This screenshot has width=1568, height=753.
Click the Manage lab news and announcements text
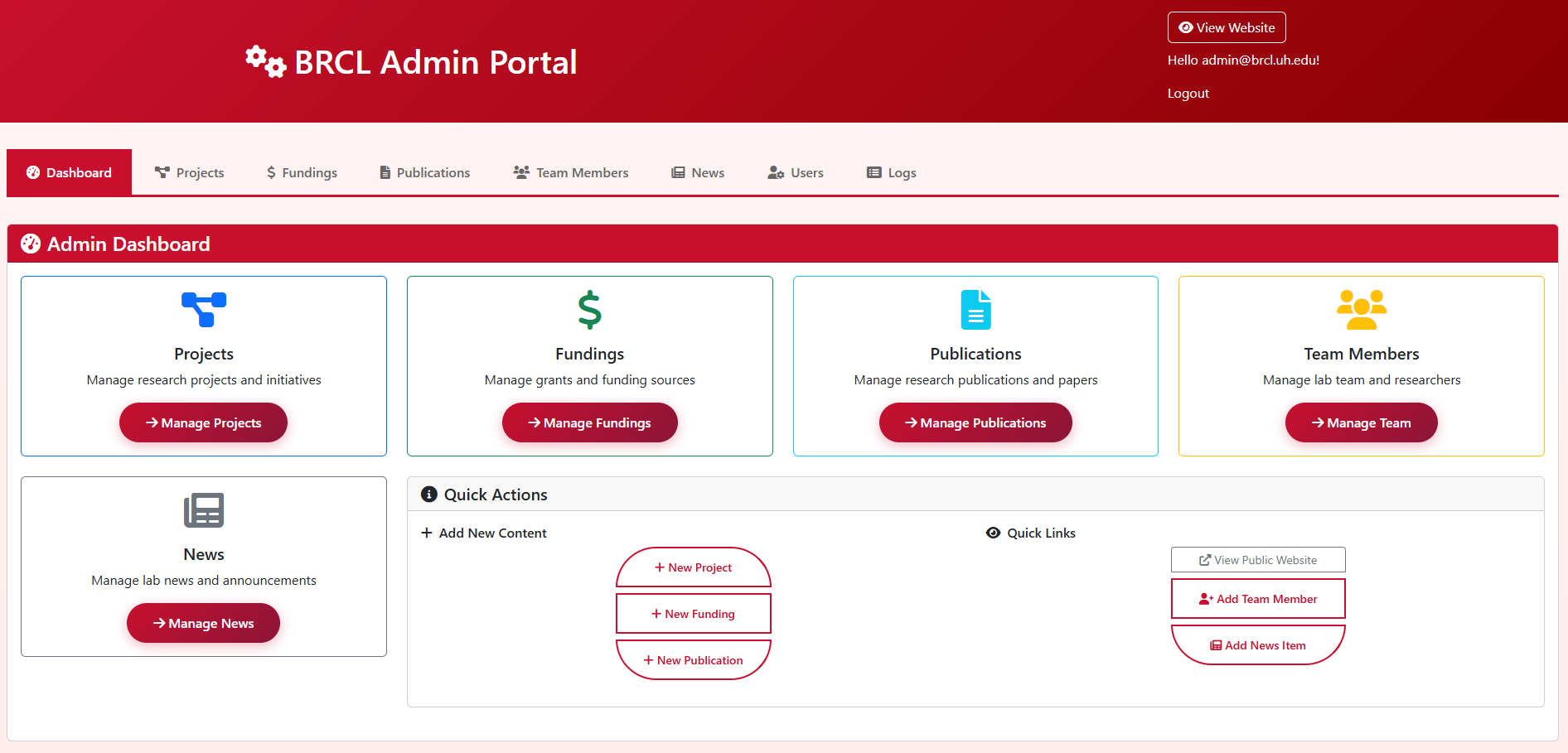tap(204, 581)
